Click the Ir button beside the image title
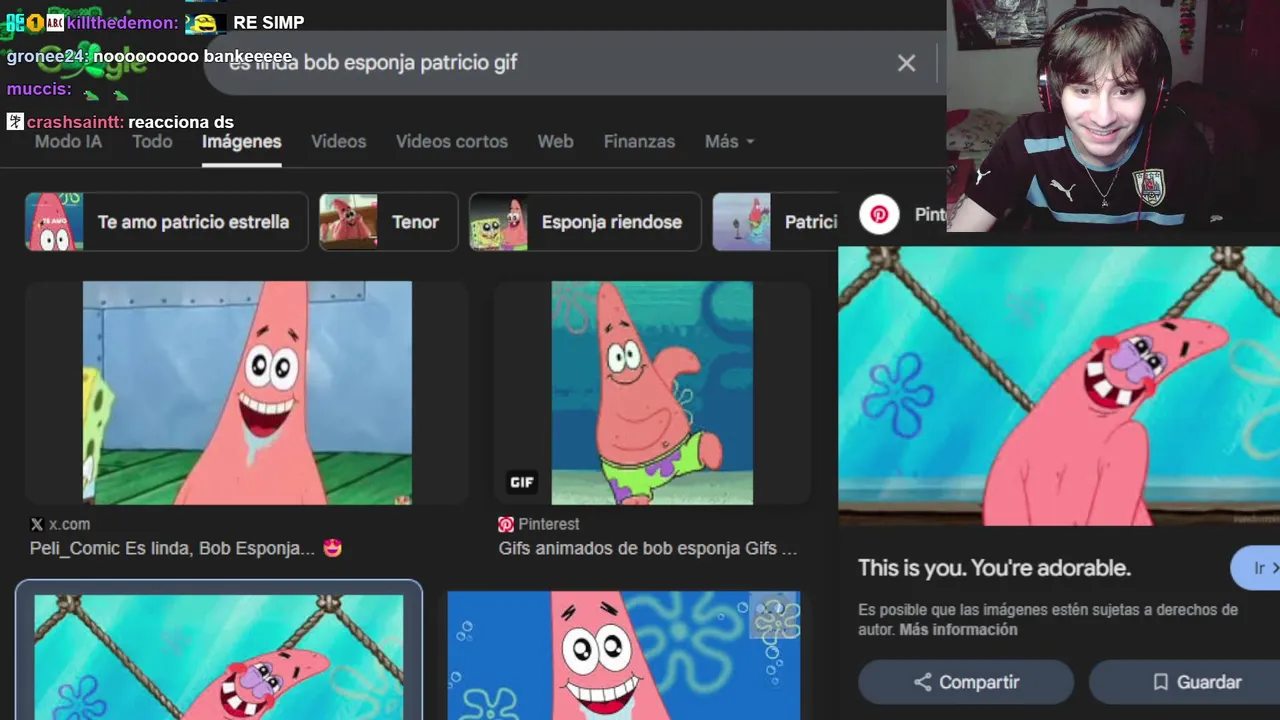Screen dimensions: 1280x720 point(1256,568)
